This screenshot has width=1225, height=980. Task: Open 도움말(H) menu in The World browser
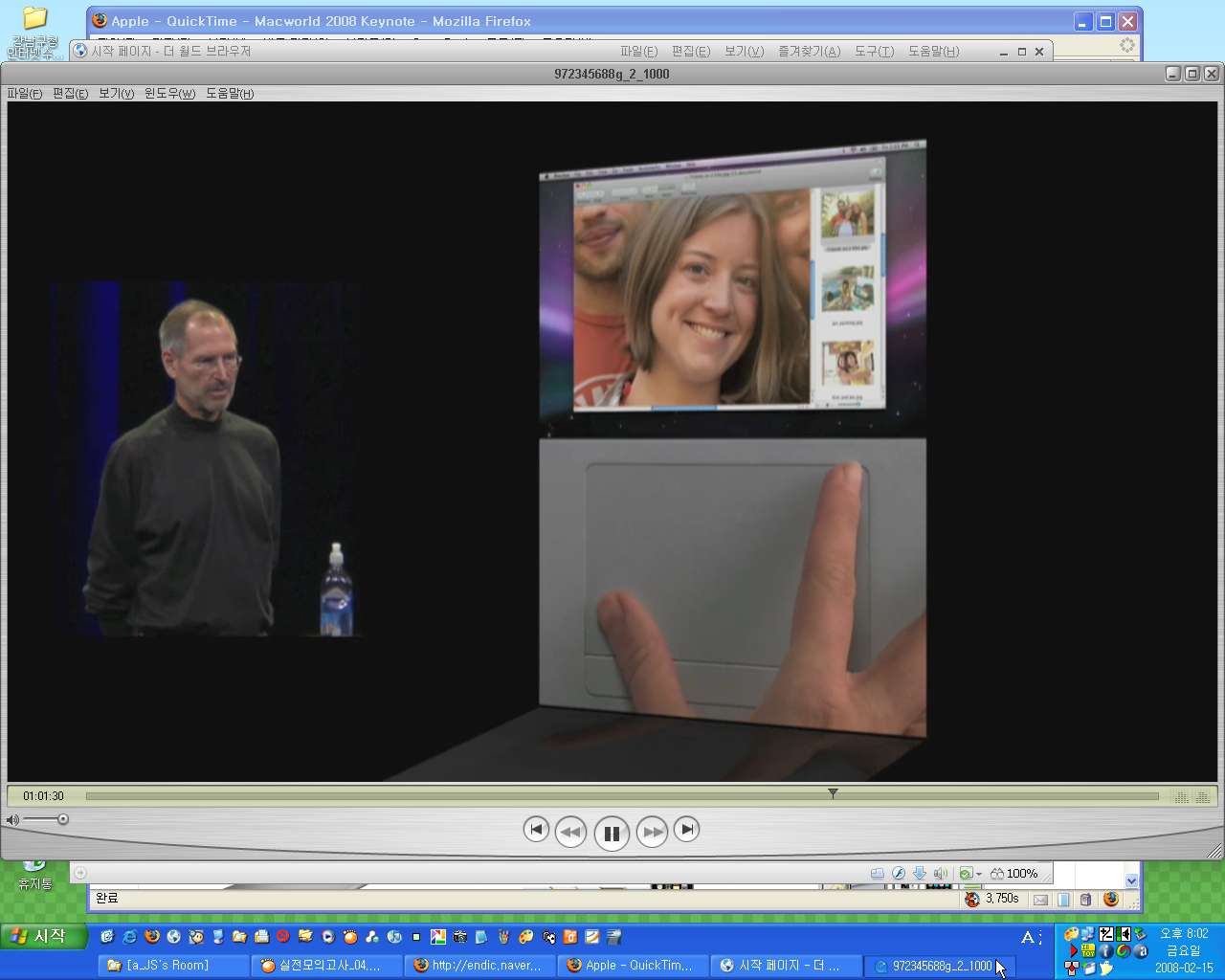coord(933,52)
